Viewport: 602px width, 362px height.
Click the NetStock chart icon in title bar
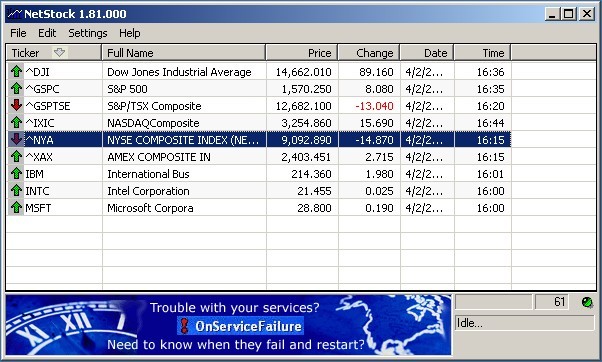pyautogui.click(x=14, y=14)
